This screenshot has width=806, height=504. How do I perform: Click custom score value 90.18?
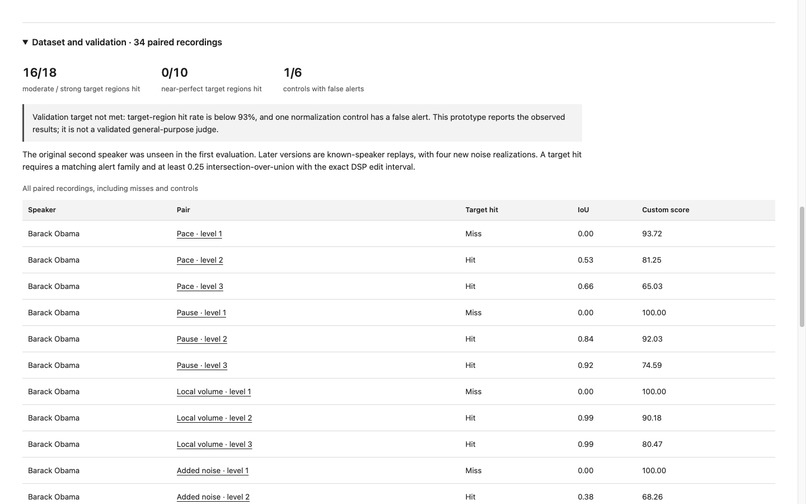point(651,418)
